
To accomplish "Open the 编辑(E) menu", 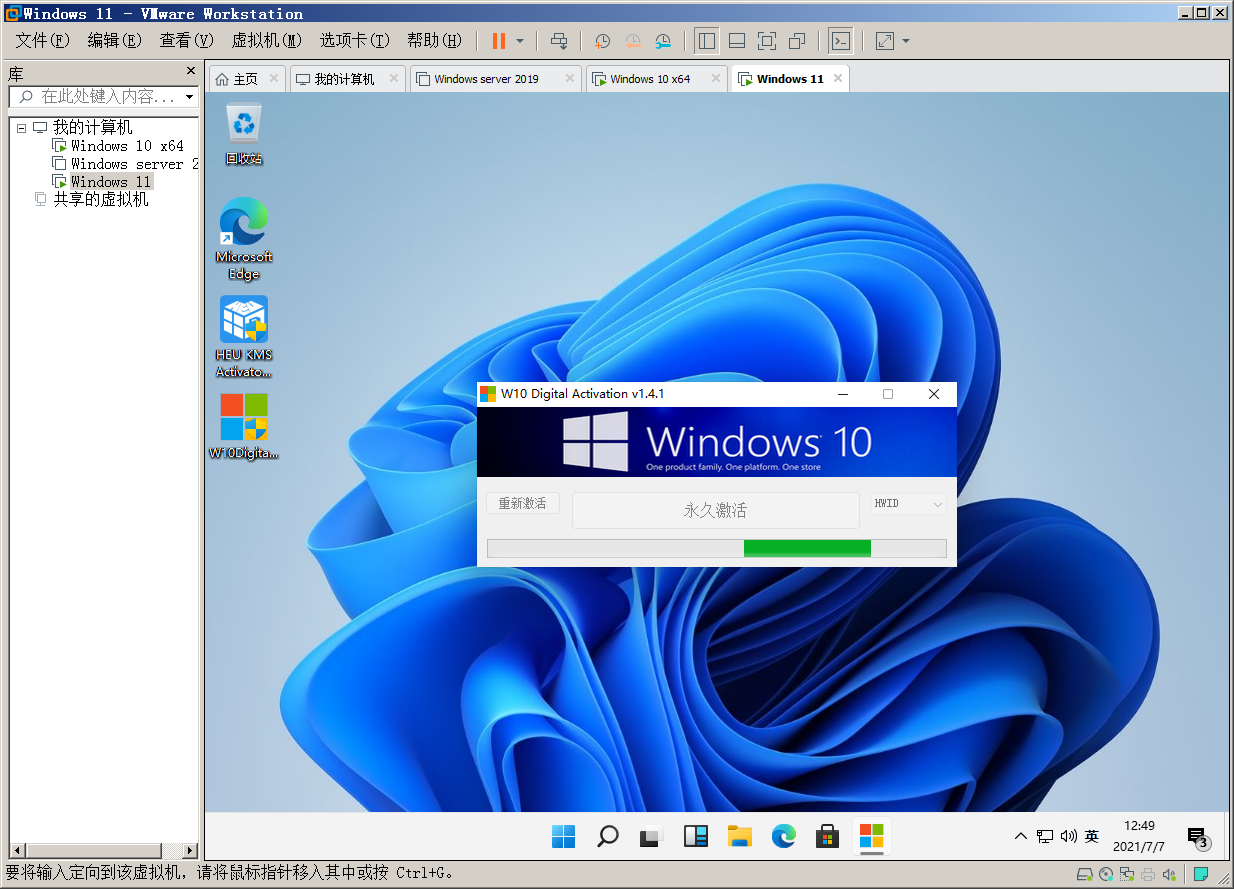I will pyautogui.click(x=115, y=41).
